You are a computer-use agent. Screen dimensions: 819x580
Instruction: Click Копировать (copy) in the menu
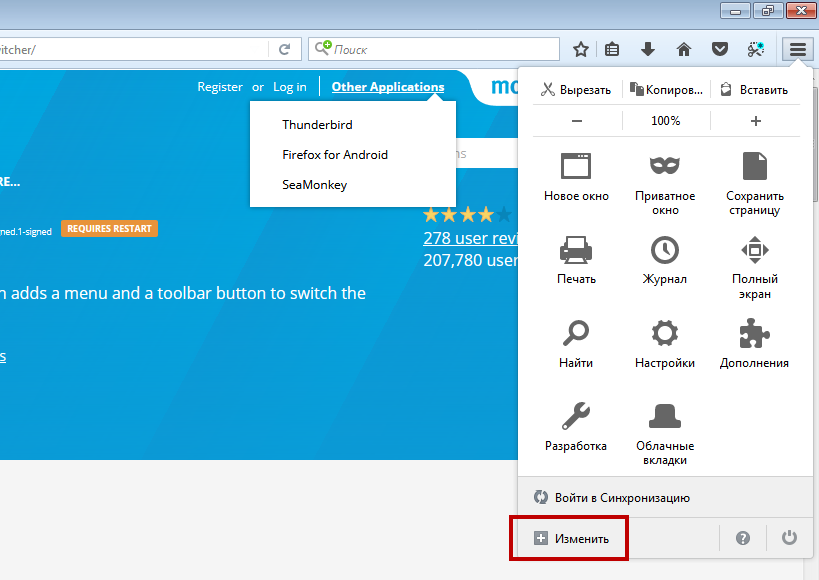pyautogui.click(x=666, y=90)
